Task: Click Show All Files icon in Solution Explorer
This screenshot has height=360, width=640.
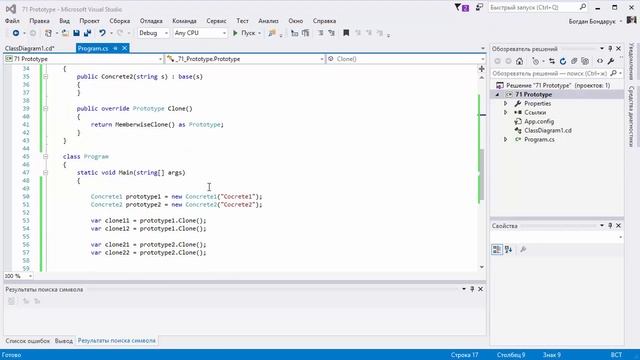Action: pos(585,61)
